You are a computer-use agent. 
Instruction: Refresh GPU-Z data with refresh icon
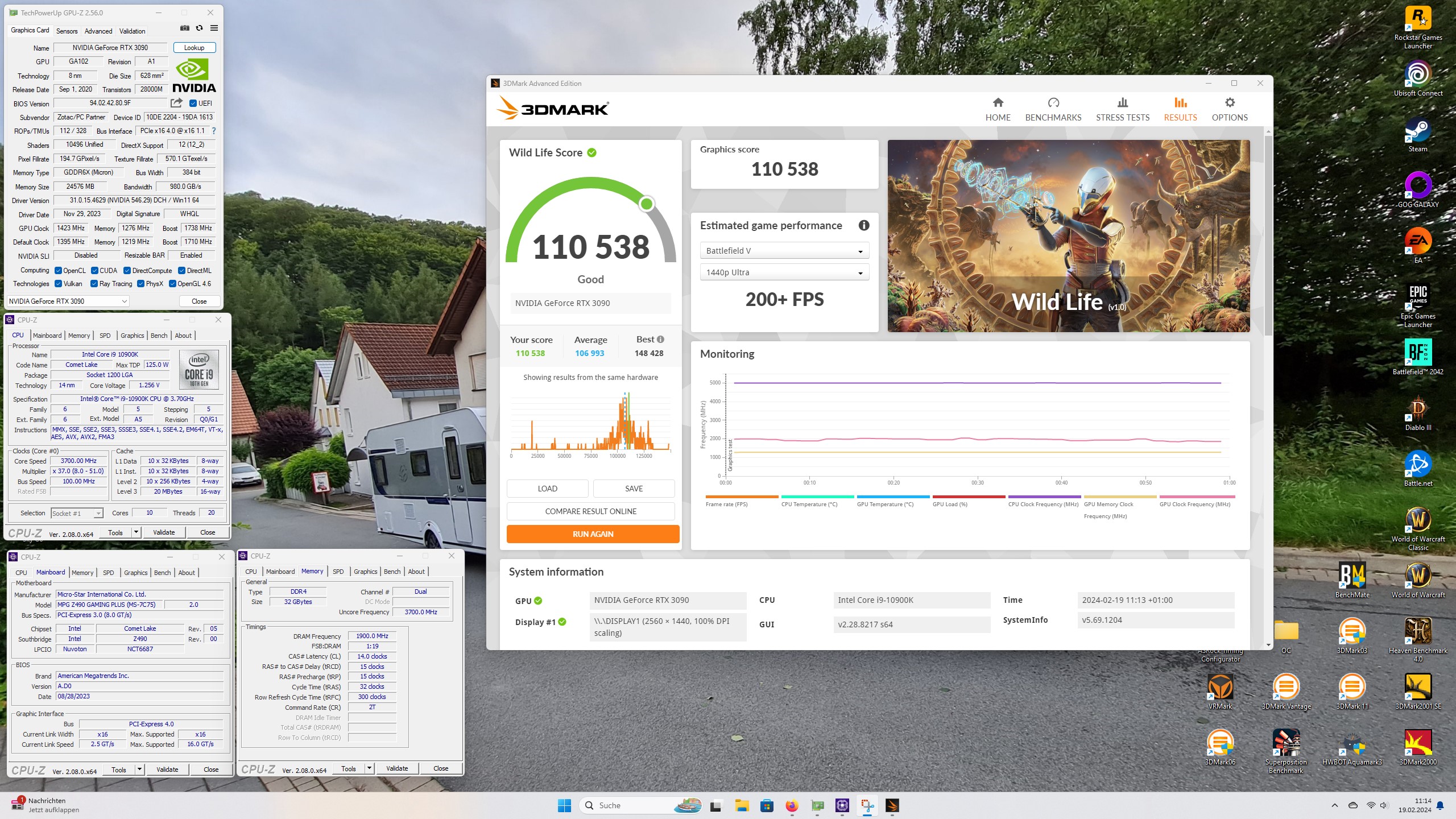pyautogui.click(x=199, y=28)
